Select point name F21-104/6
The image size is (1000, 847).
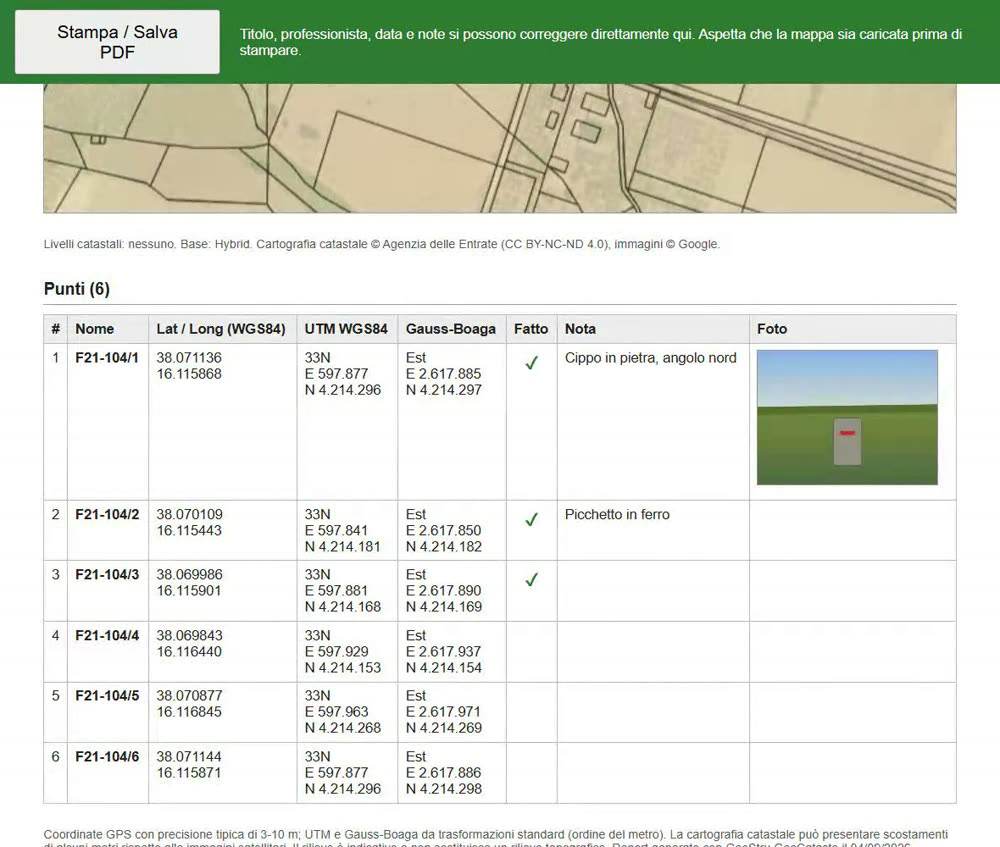click(x=107, y=757)
